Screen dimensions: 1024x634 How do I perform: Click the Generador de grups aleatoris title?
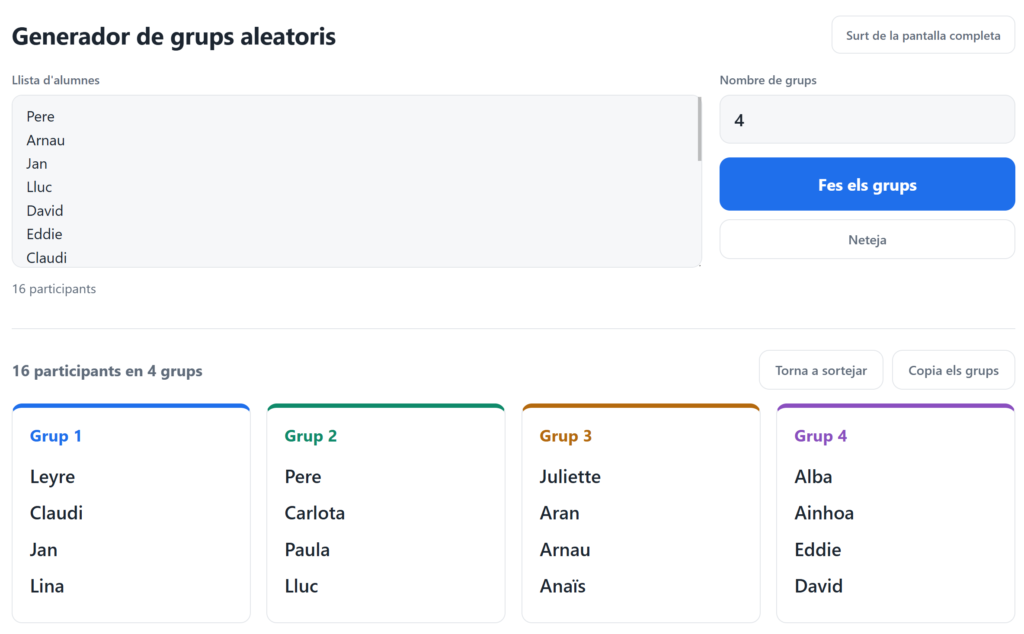(x=174, y=36)
